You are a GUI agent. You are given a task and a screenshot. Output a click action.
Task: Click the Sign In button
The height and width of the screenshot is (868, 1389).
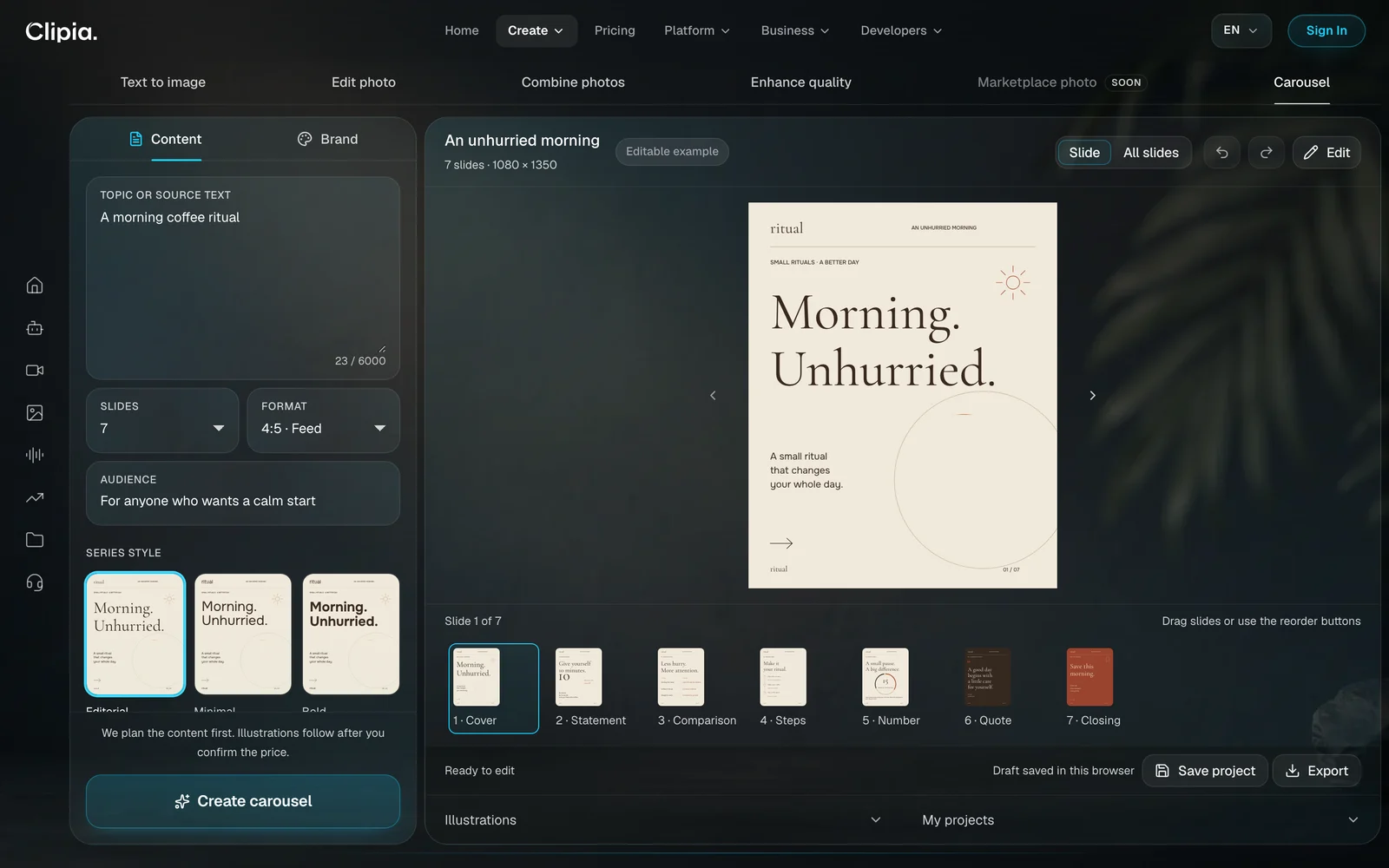click(x=1326, y=30)
